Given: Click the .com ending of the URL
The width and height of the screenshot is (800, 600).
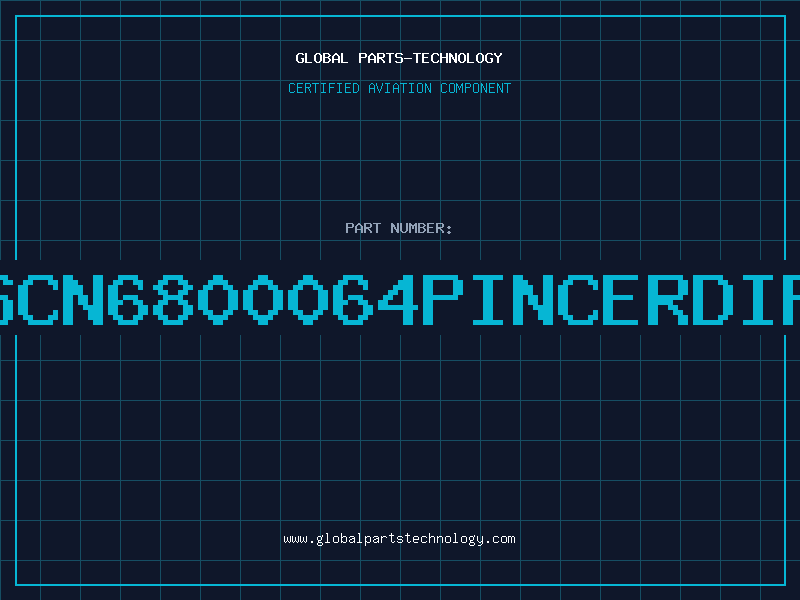Looking at the screenshot, I should point(501,539).
